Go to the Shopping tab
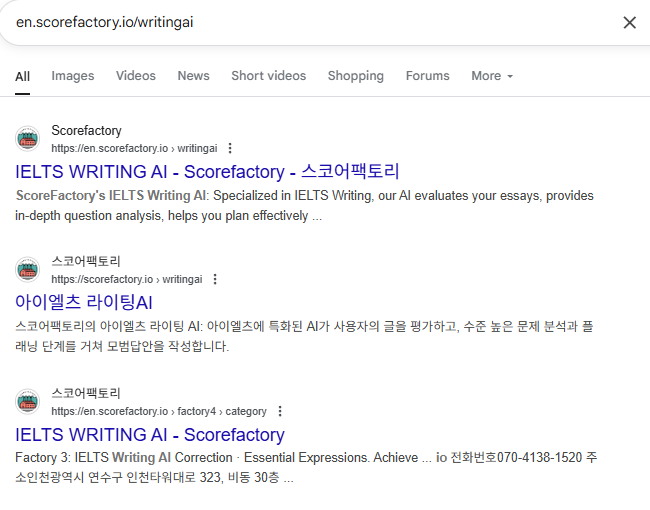The width and height of the screenshot is (650, 510). pos(356,76)
